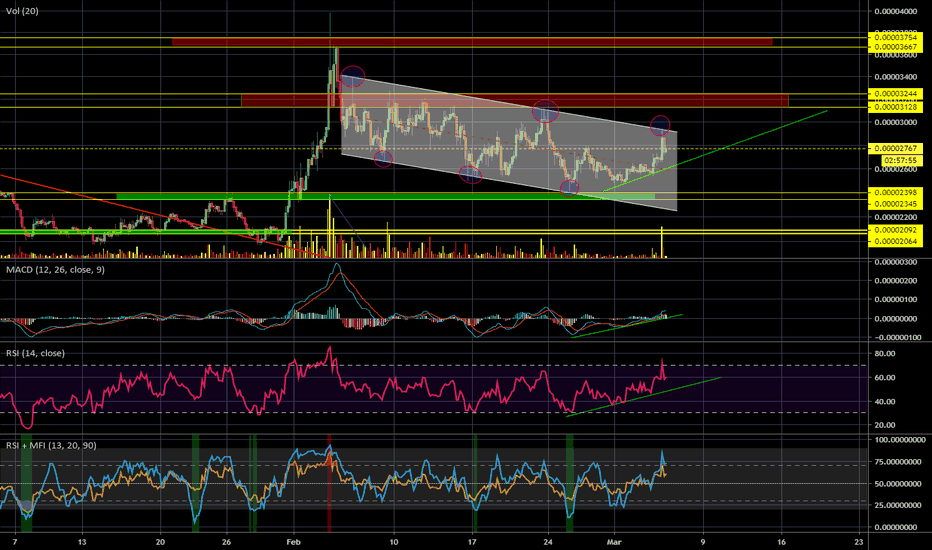Viewport: 932px width, 550px height.
Task: Click 0.00004000 on the price axis
Action: click(896, 12)
